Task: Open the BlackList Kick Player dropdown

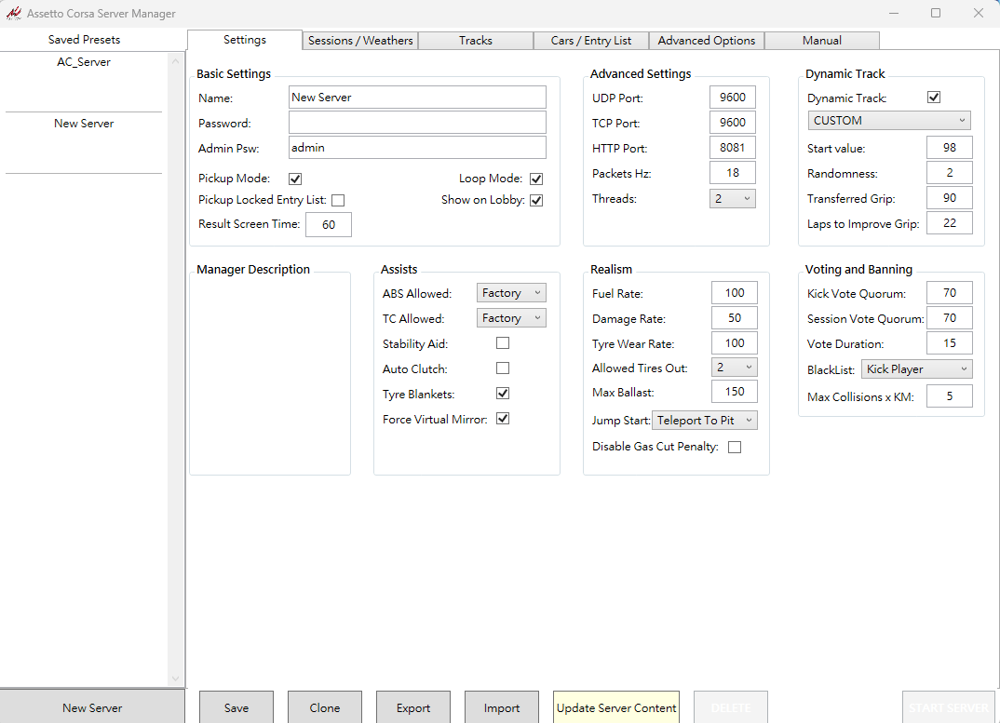Action: 916,369
